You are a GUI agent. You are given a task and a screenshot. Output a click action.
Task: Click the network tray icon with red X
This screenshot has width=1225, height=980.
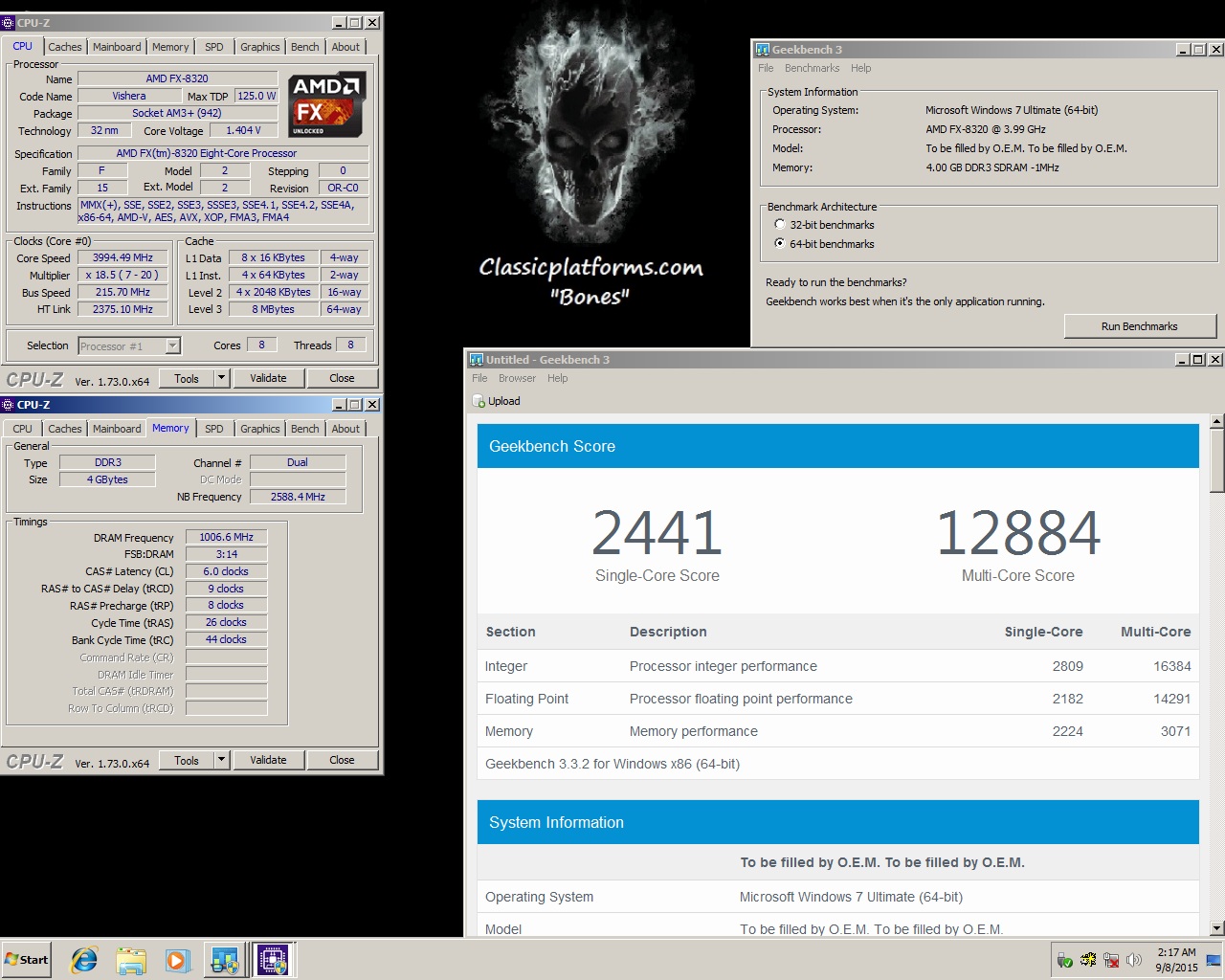pyautogui.click(x=1111, y=960)
